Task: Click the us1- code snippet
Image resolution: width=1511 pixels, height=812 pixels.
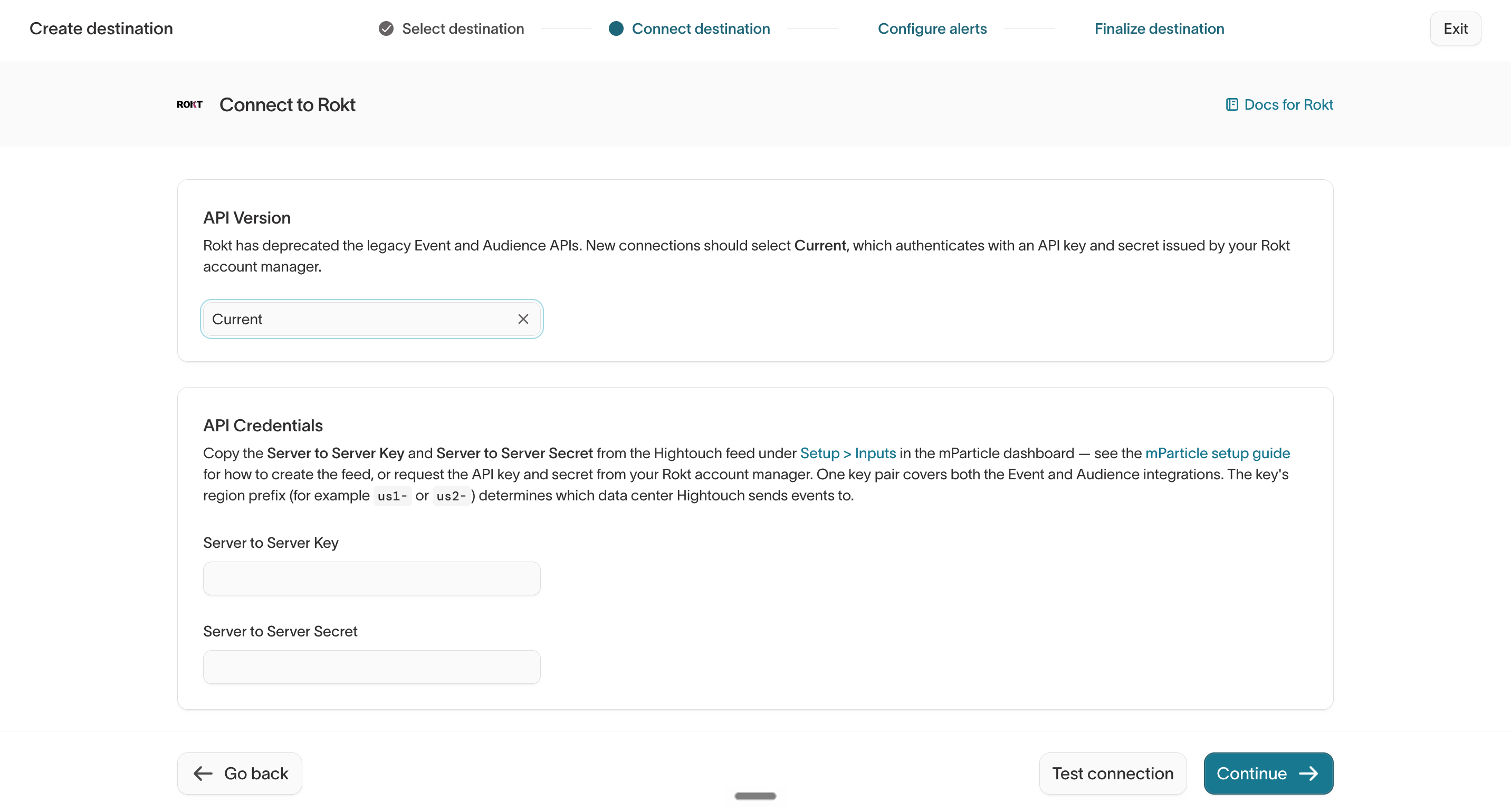Action: pos(392,496)
